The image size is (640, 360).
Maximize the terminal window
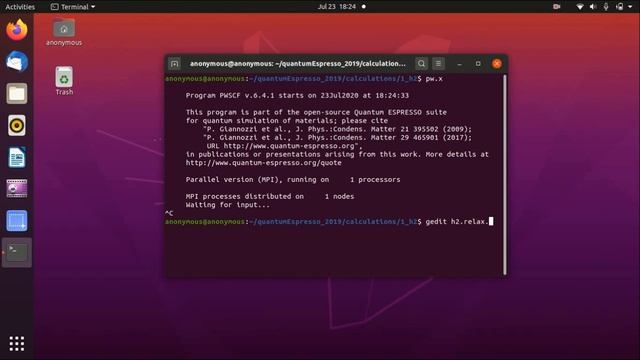click(478, 64)
